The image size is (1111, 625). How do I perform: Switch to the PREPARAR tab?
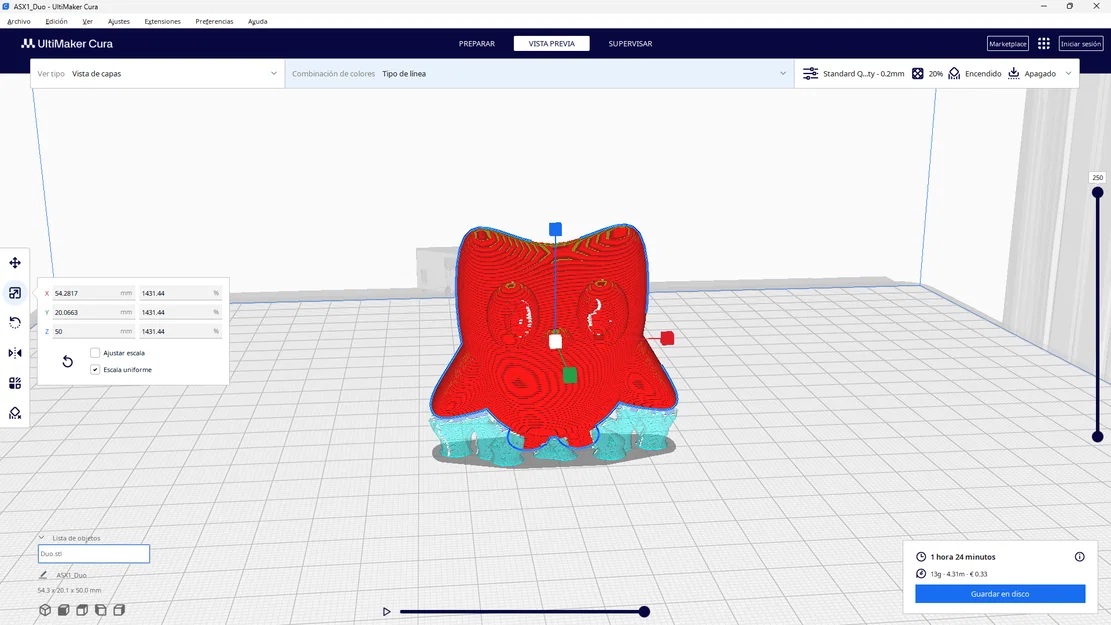(477, 43)
